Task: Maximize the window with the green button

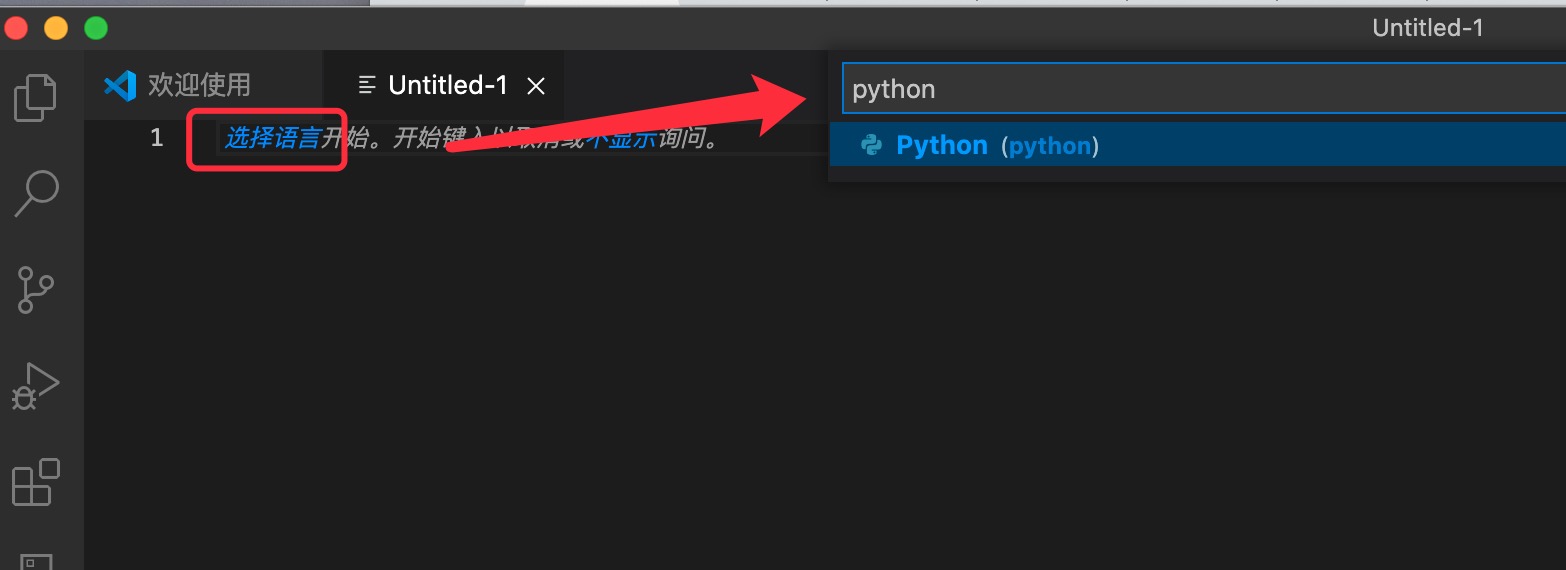Action: click(96, 28)
